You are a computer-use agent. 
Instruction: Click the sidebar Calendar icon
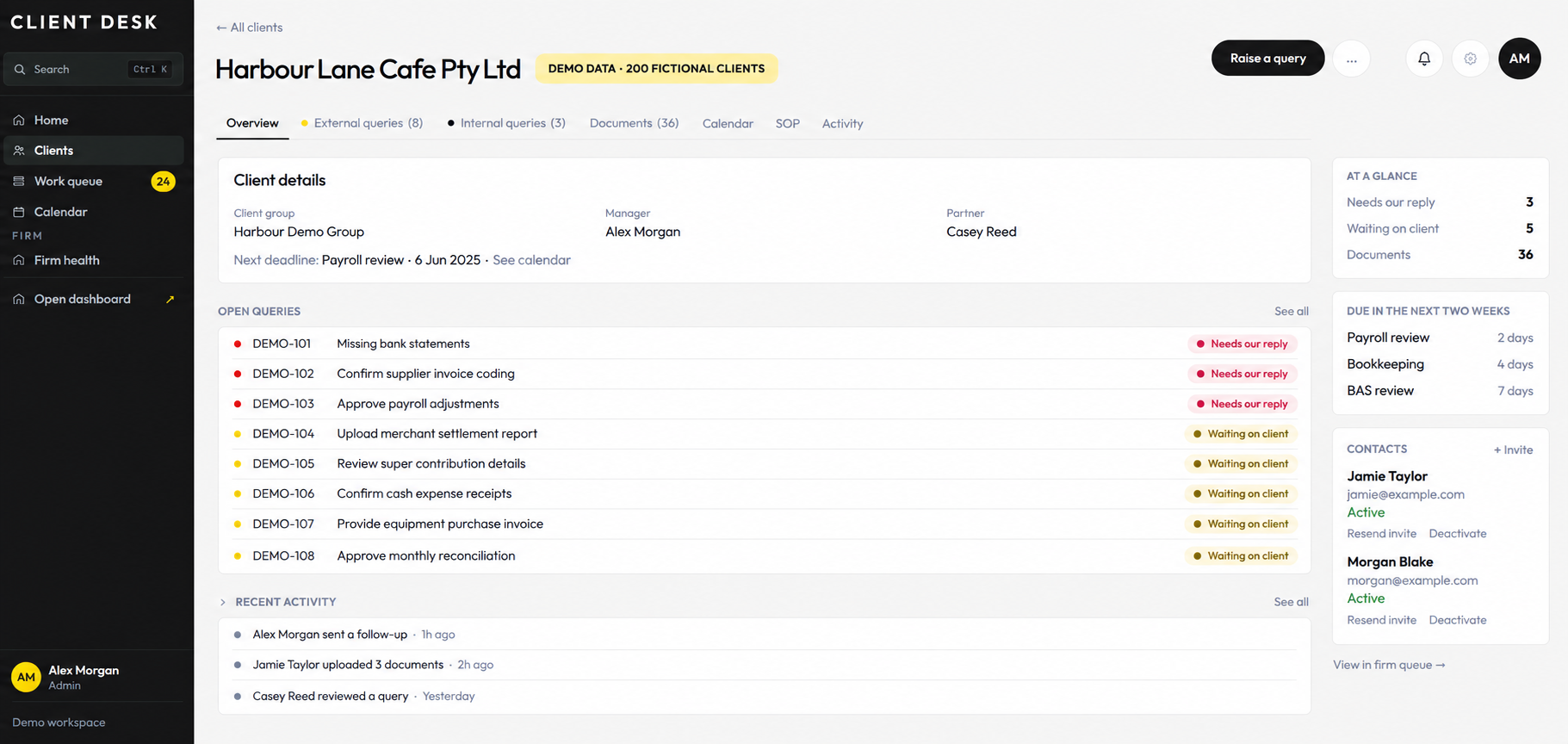[x=19, y=212]
